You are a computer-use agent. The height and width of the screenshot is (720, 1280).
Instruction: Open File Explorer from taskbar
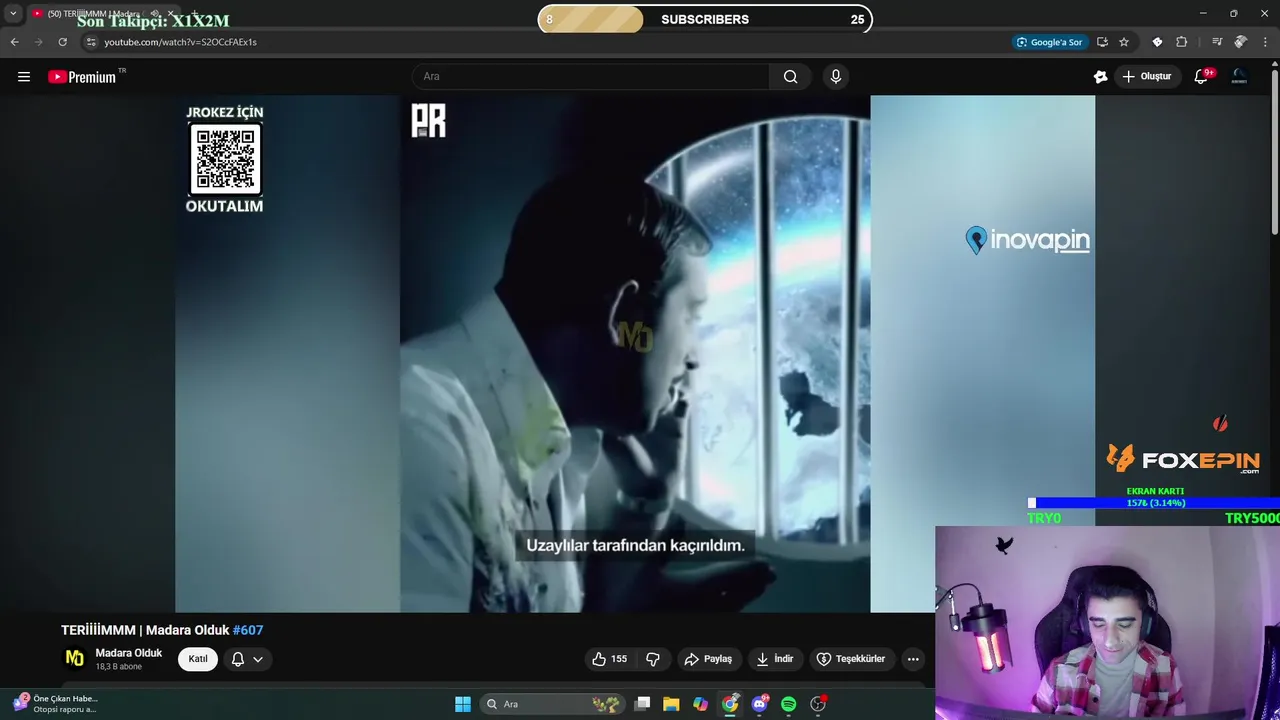click(671, 704)
